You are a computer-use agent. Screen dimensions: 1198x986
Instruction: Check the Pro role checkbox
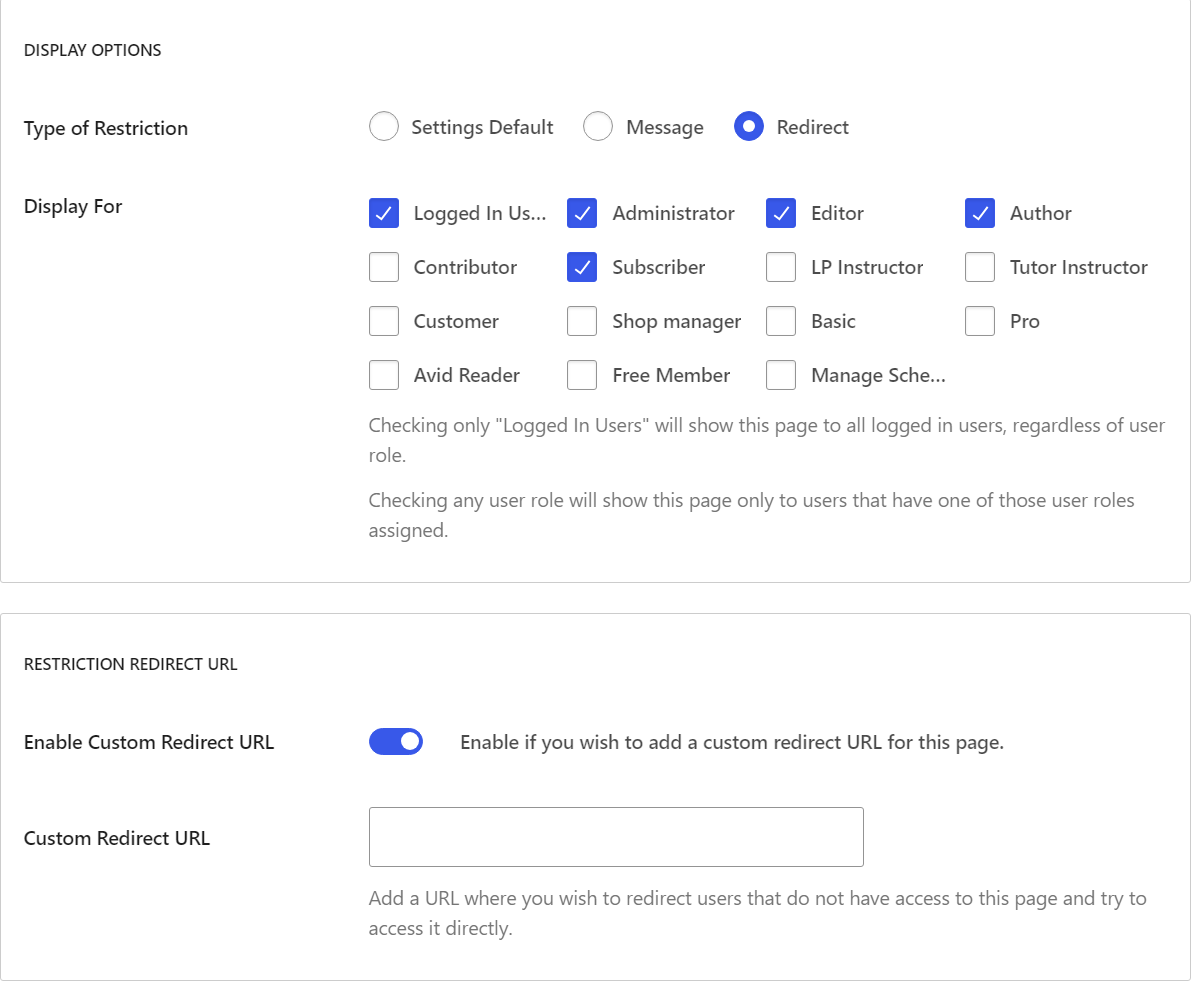tap(979, 322)
